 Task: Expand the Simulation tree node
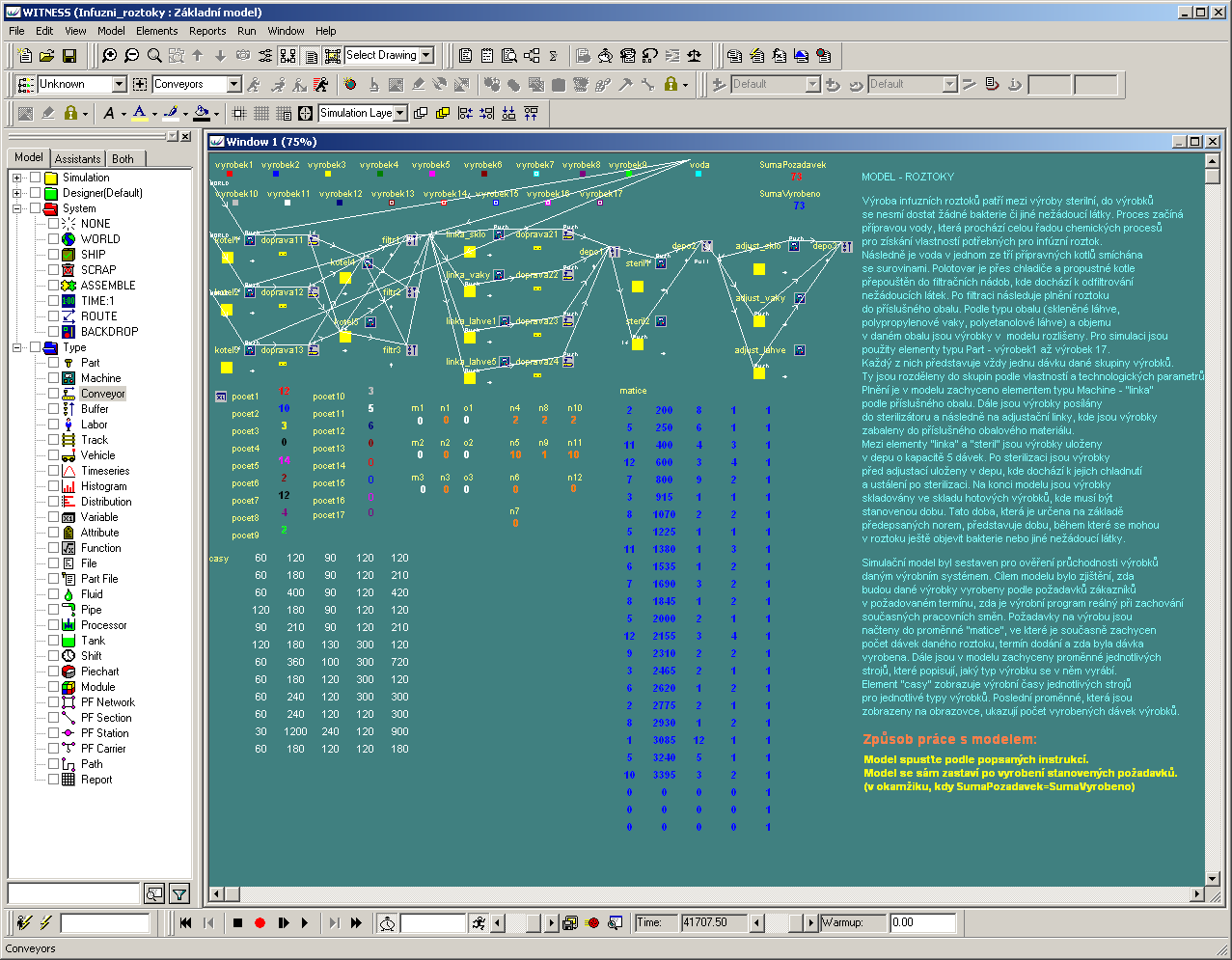(16, 178)
